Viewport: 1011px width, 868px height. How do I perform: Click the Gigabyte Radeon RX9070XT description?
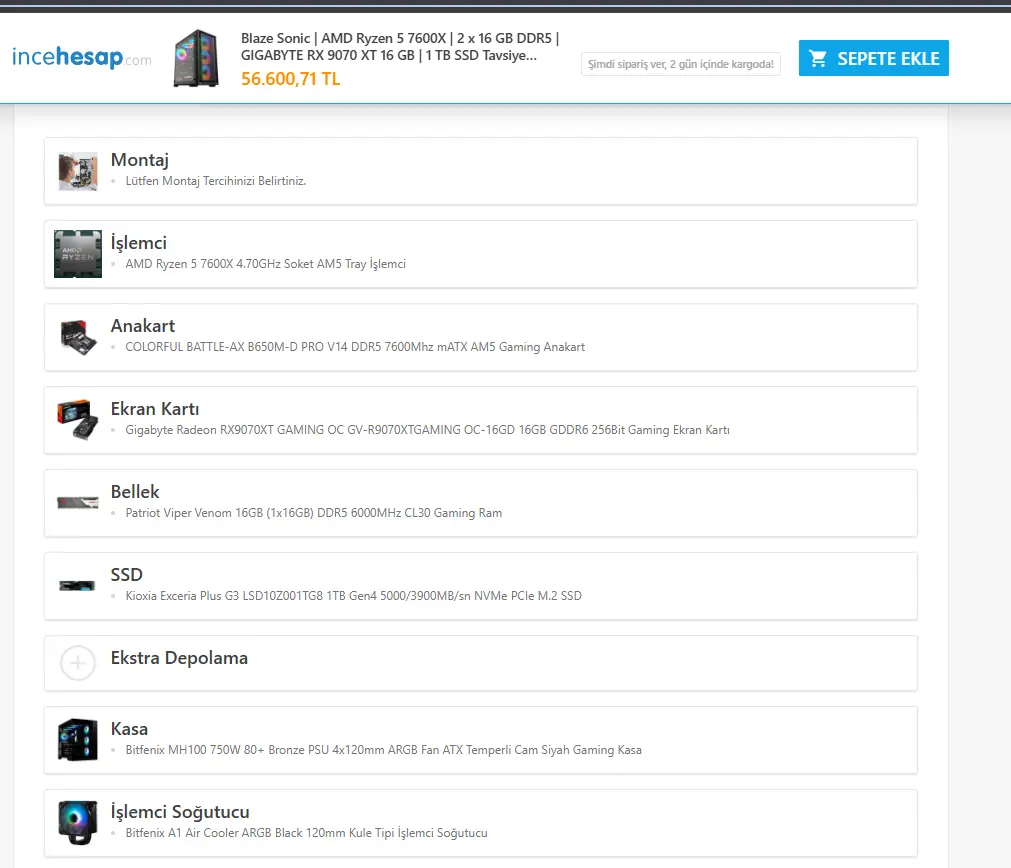427,430
